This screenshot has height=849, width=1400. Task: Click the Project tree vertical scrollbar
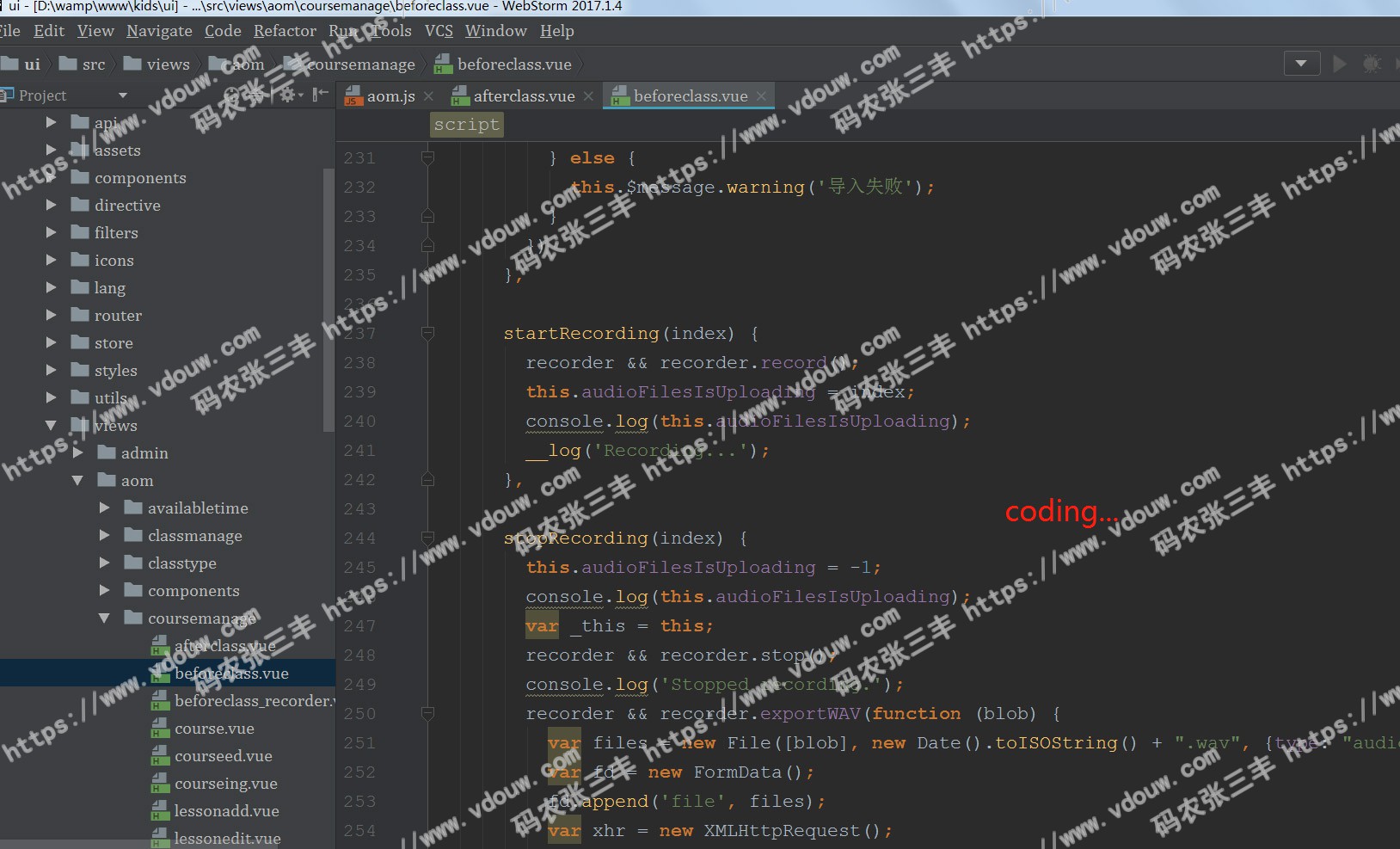tap(328, 301)
